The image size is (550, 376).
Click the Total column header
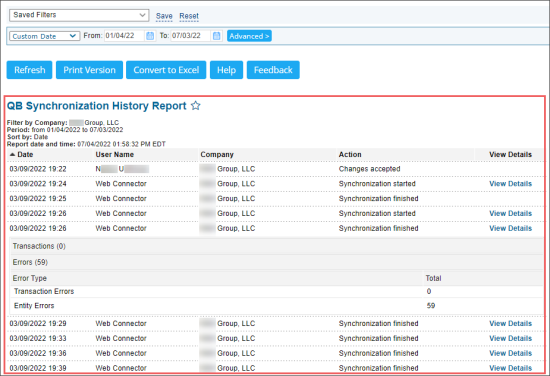pos(433,278)
